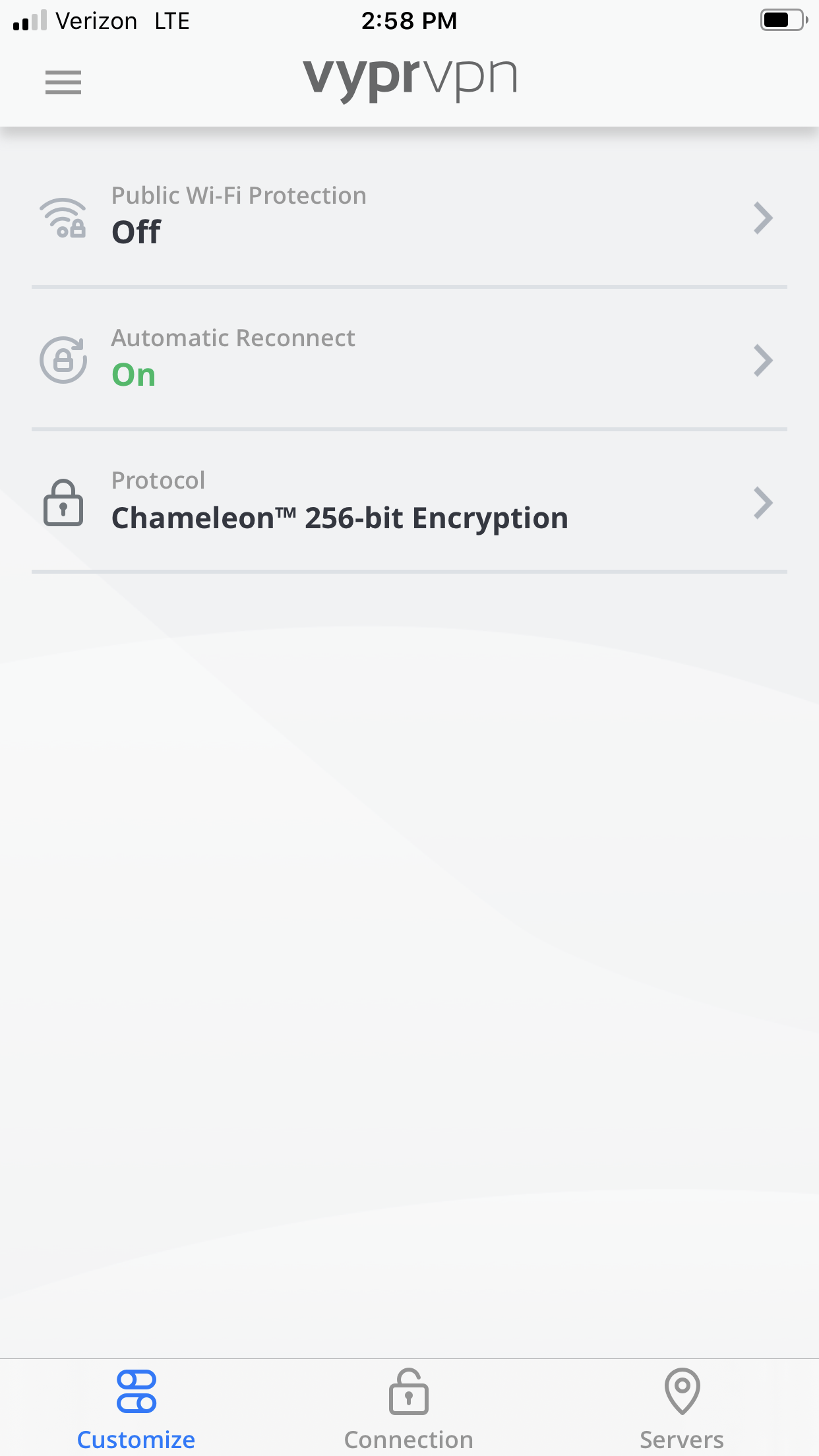Tap the Connection unlocked padlock icon
This screenshot has width=819, height=1456.
[x=409, y=1391]
